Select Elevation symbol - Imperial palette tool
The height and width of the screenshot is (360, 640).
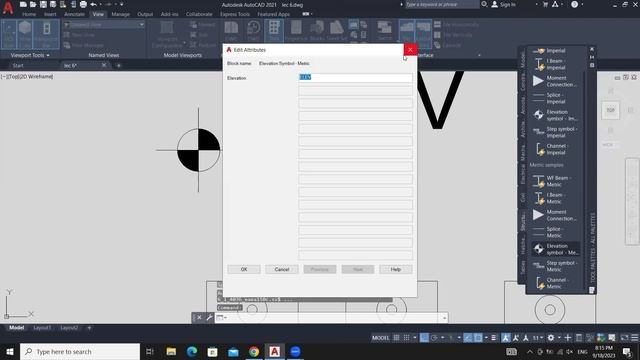[x=555, y=115]
